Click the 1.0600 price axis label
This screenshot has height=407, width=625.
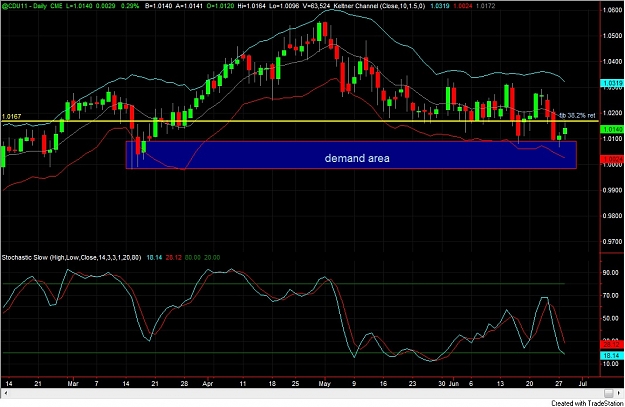(x=612, y=10)
